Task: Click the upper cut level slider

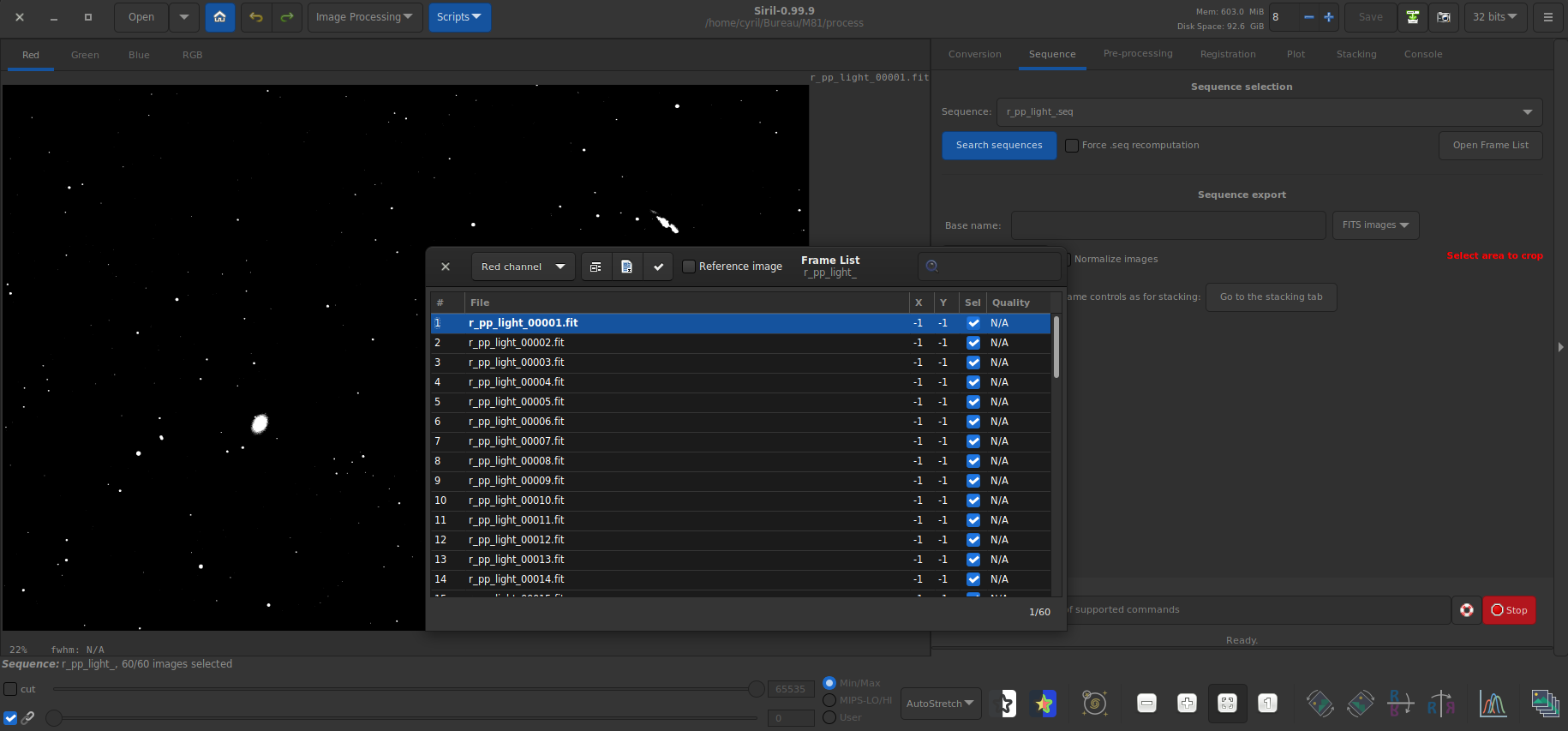Action: (756, 689)
